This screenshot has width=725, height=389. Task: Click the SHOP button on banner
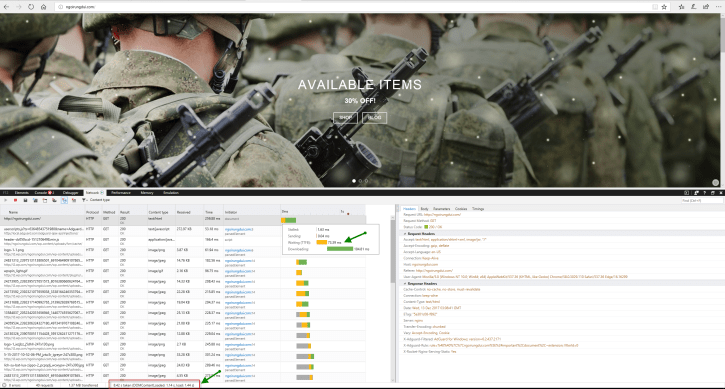(345, 117)
